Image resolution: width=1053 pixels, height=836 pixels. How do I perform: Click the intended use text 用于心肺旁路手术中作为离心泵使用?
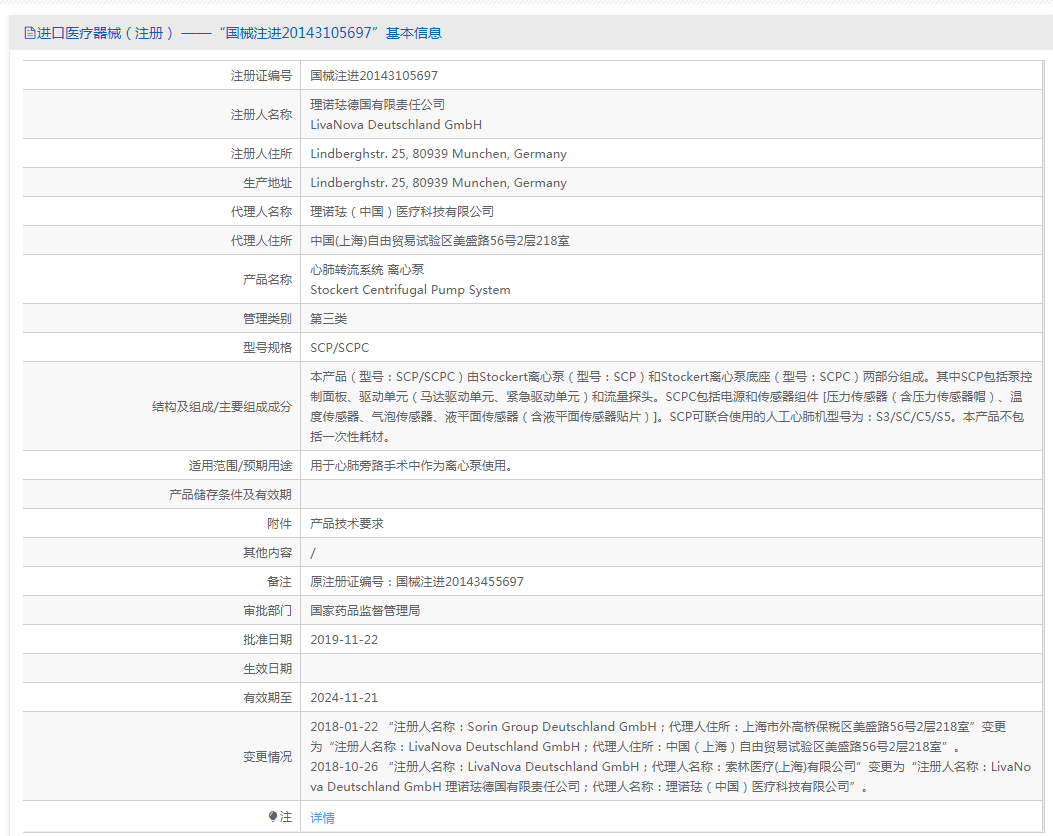[411, 465]
